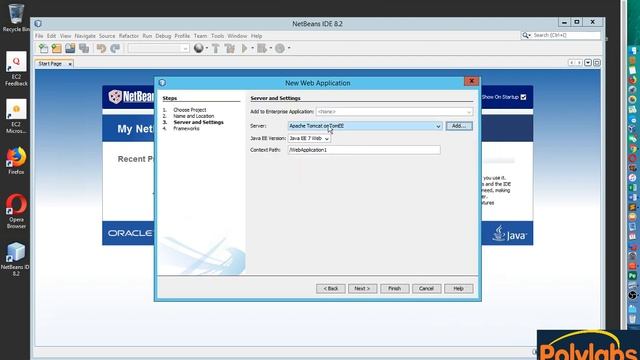
Task: Open the Server dropdown list
Action: click(x=438, y=126)
